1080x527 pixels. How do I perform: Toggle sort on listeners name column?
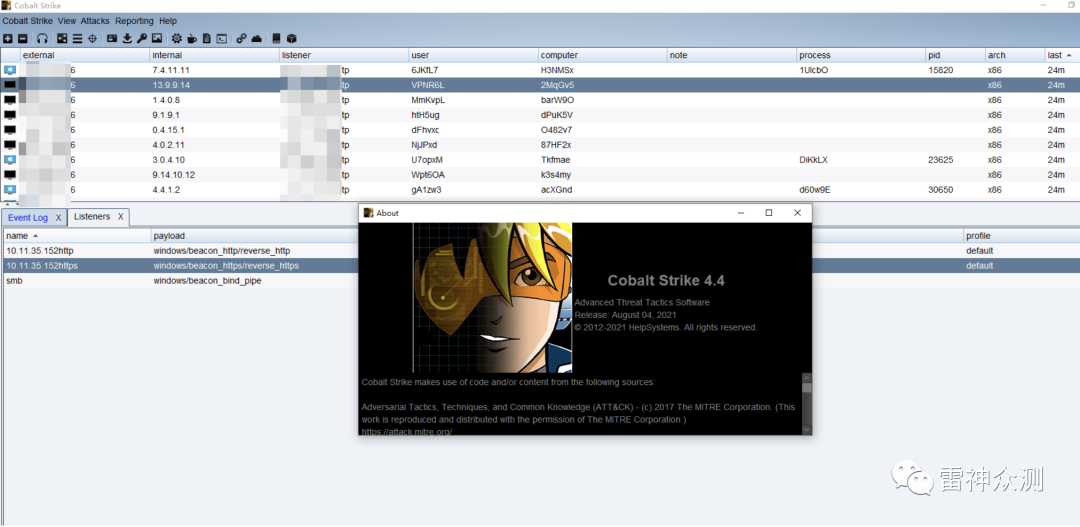point(76,236)
